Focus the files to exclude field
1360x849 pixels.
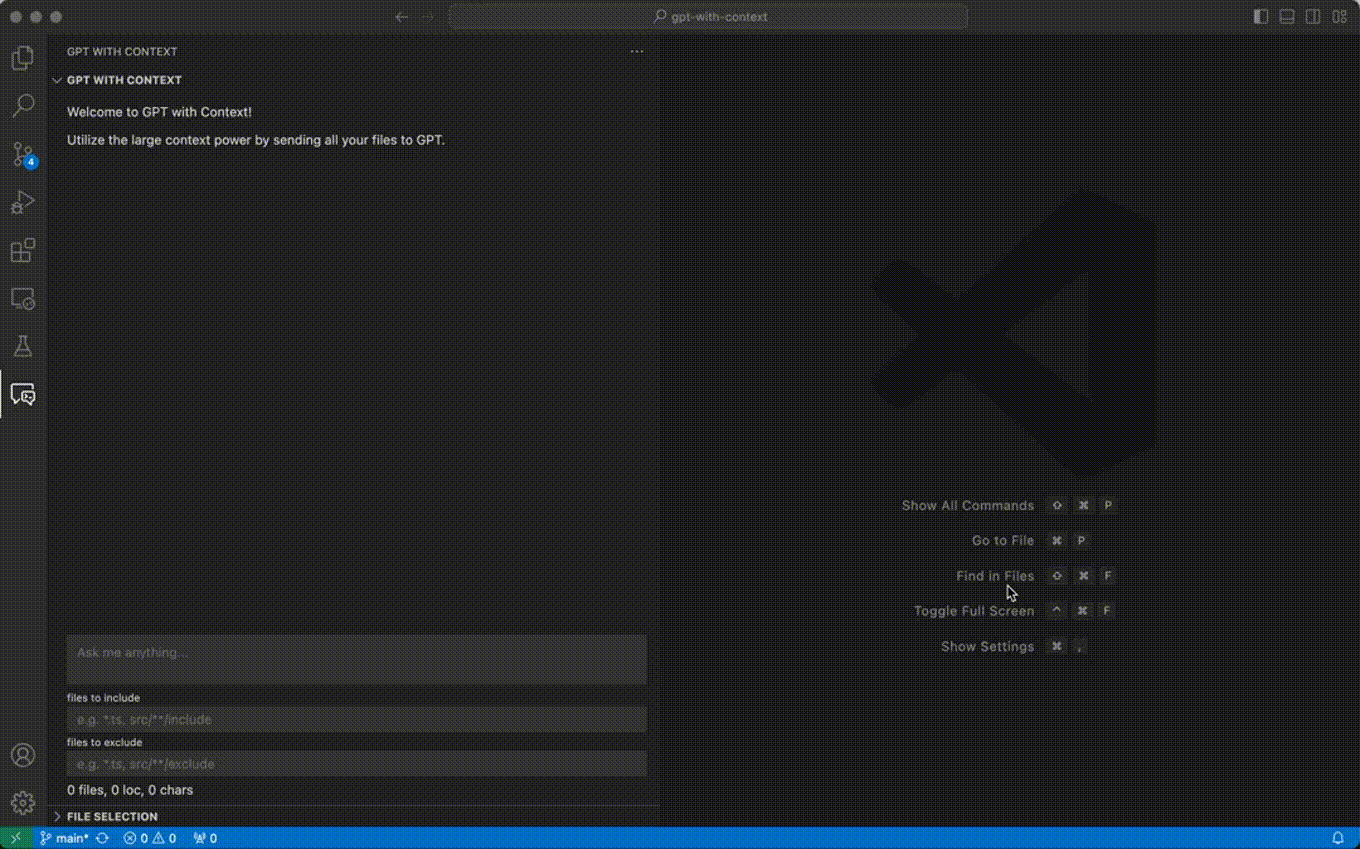(357, 764)
